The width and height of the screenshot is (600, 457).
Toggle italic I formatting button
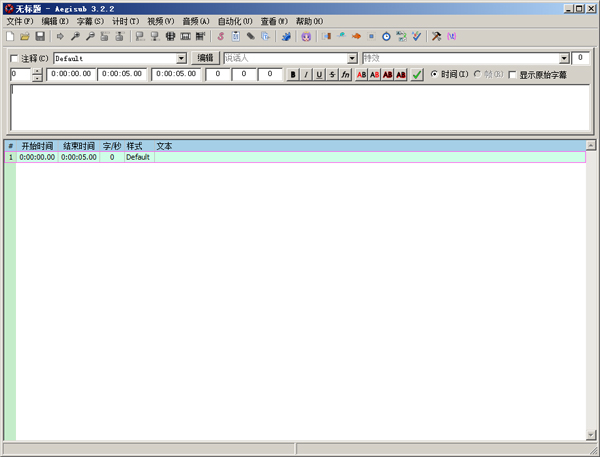[306, 74]
